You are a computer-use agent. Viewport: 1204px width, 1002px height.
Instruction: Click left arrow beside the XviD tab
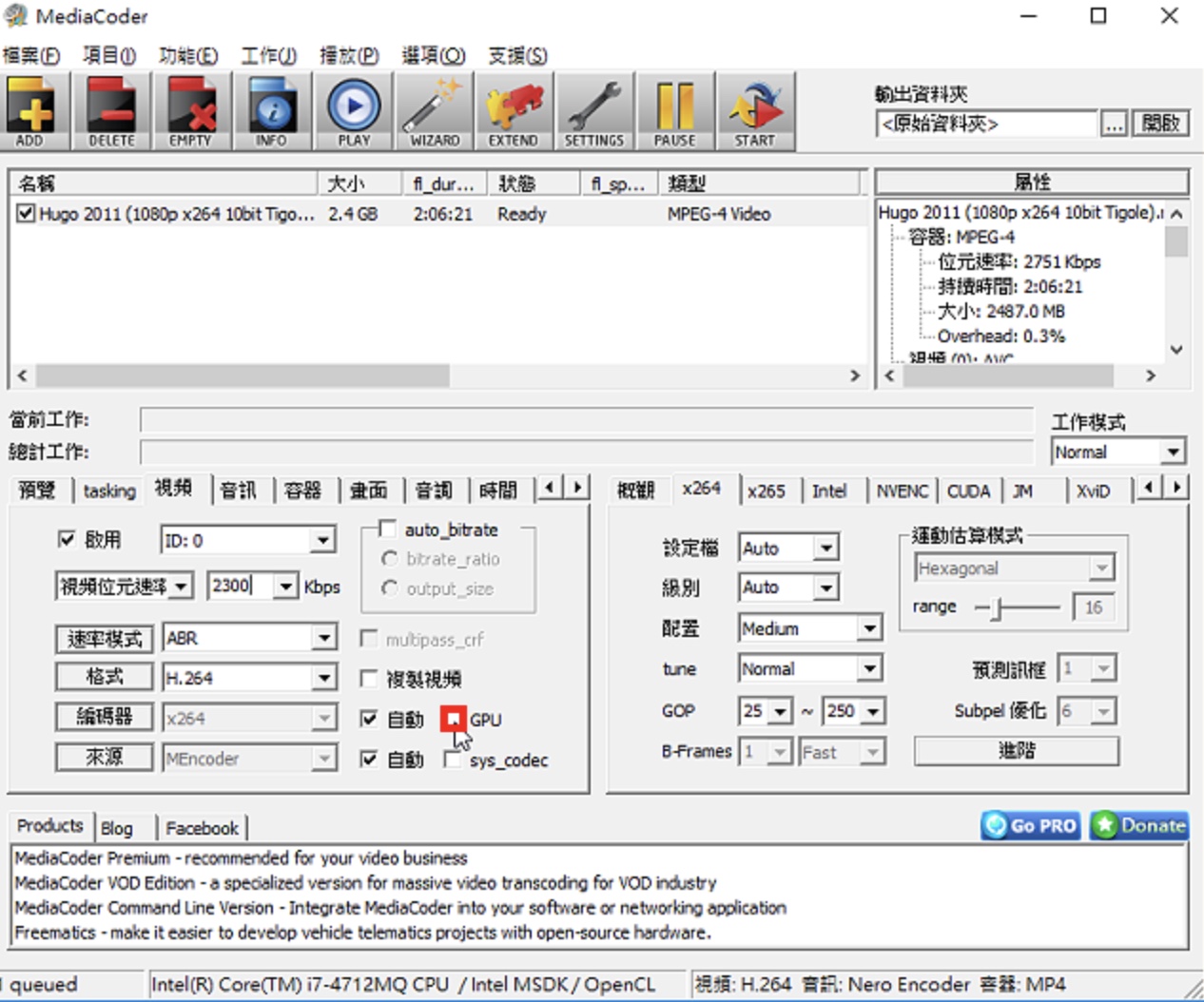pyautogui.click(x=1150, y=488)
